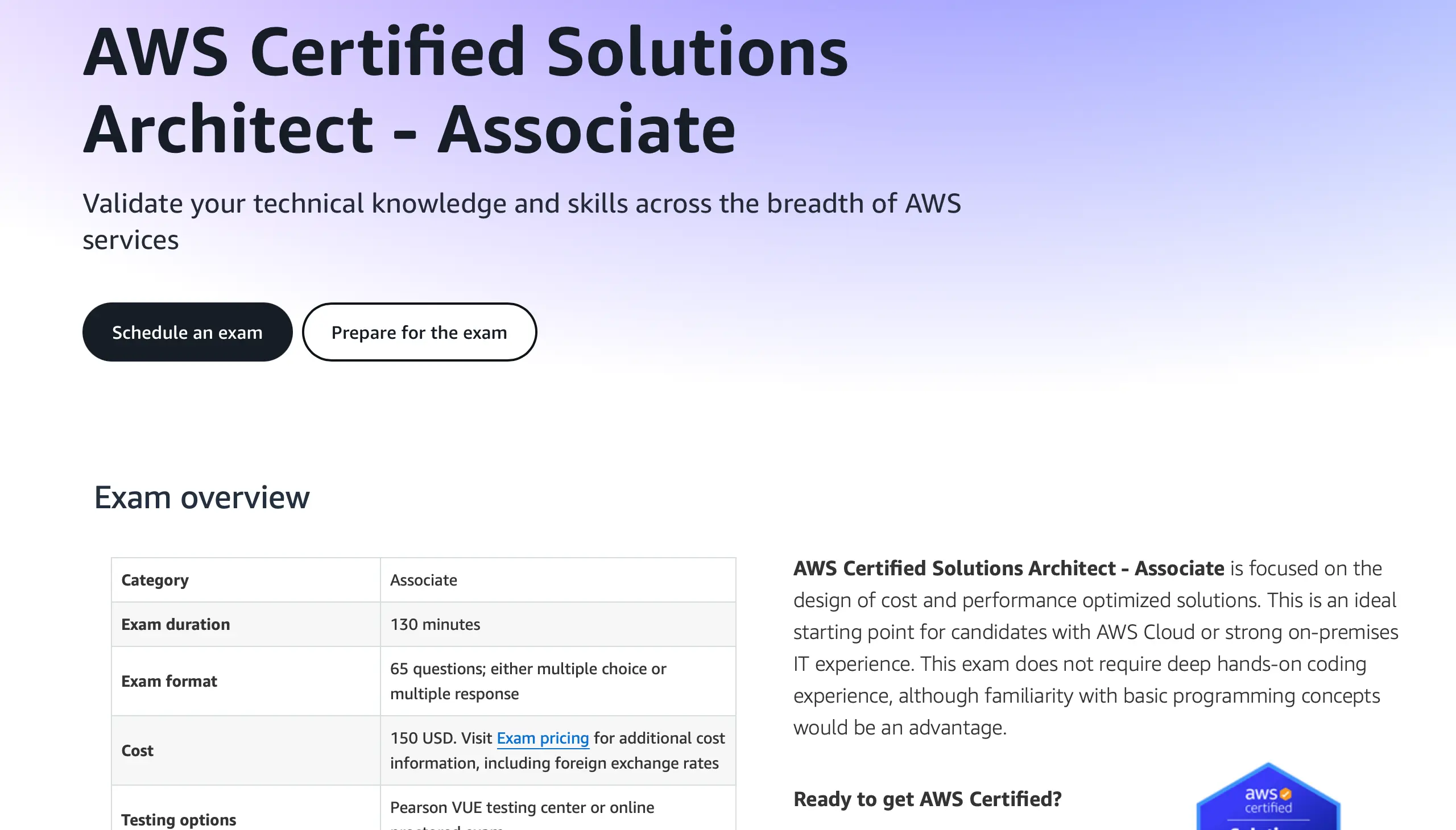Select the Exam format row label
This screenshot has height=830, width=1456.
click(169, 681)
